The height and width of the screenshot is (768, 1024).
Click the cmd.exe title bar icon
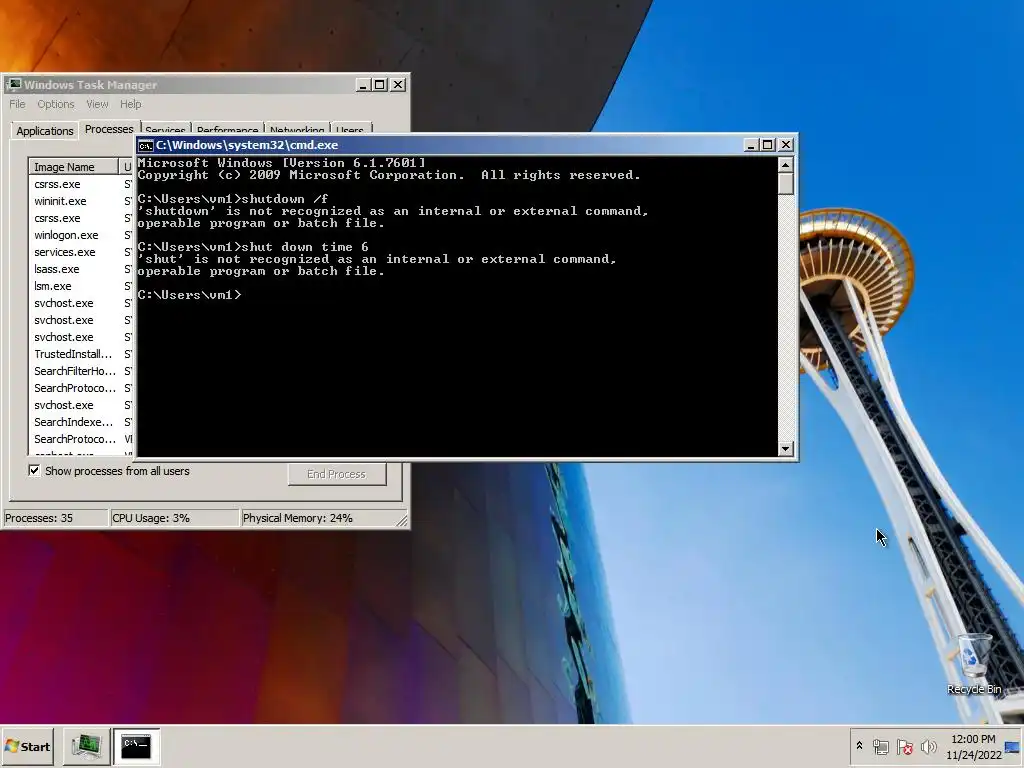pos(146,145)
